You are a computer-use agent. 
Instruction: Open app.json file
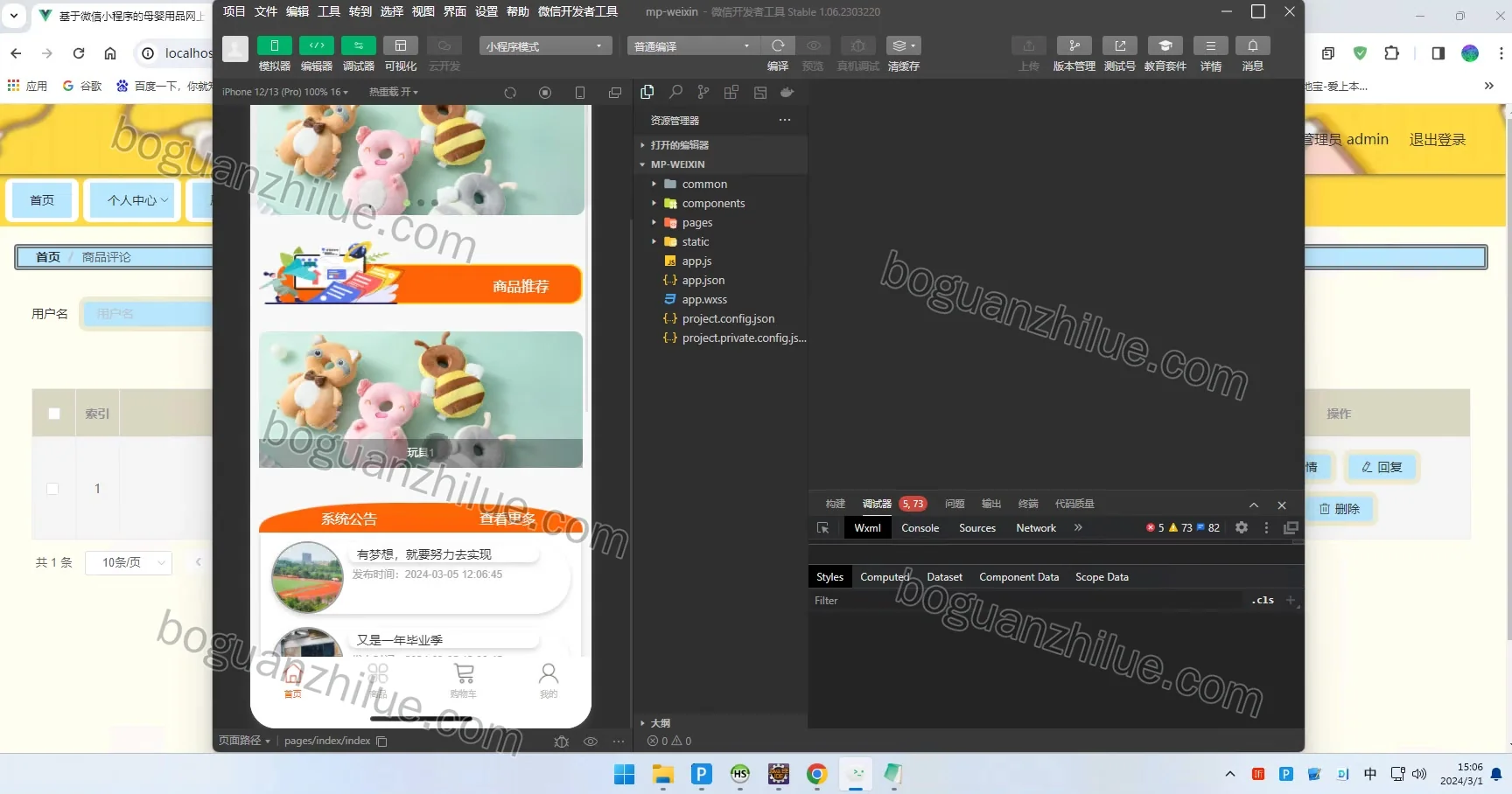(x=703, y=280)
